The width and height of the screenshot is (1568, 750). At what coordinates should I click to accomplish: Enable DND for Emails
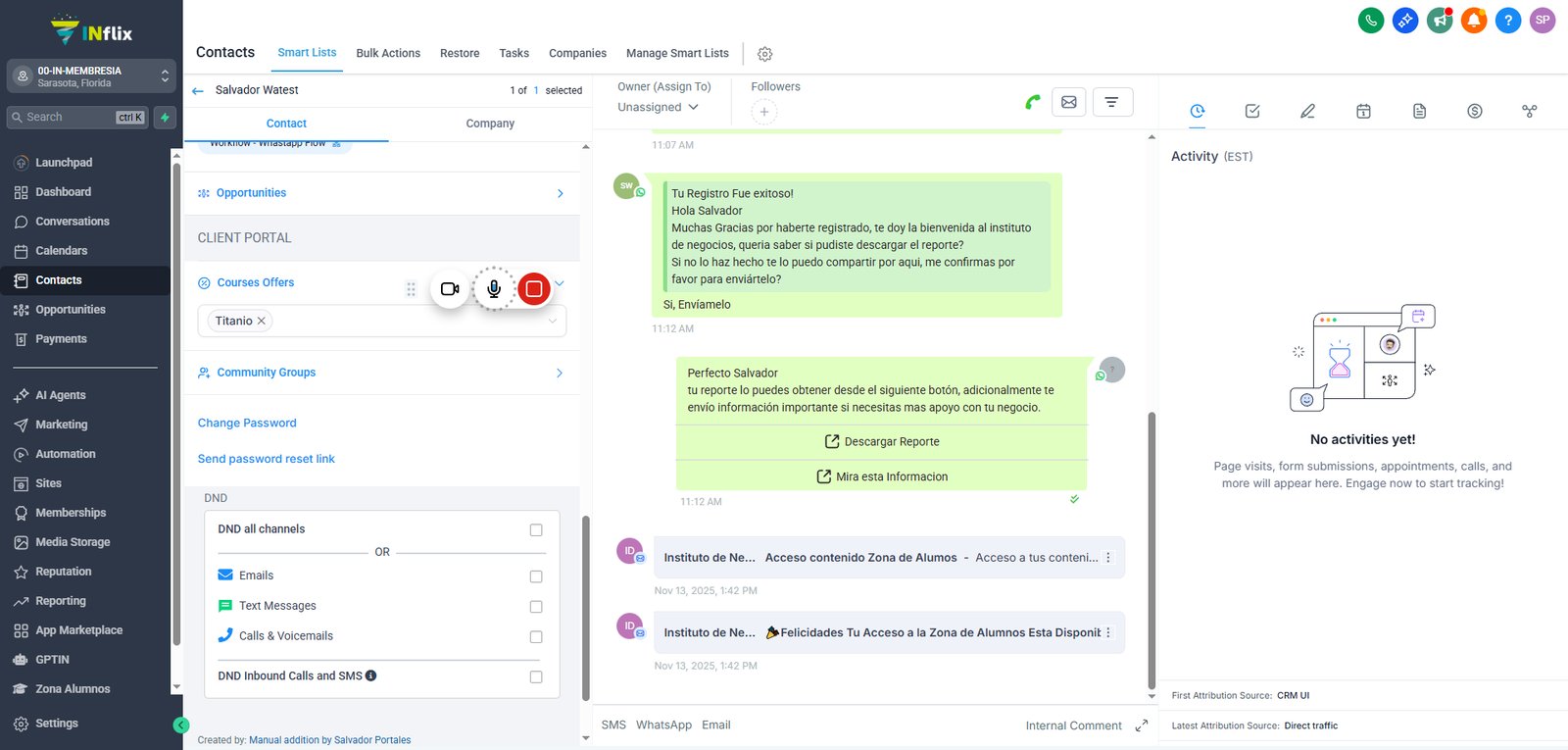536,576
